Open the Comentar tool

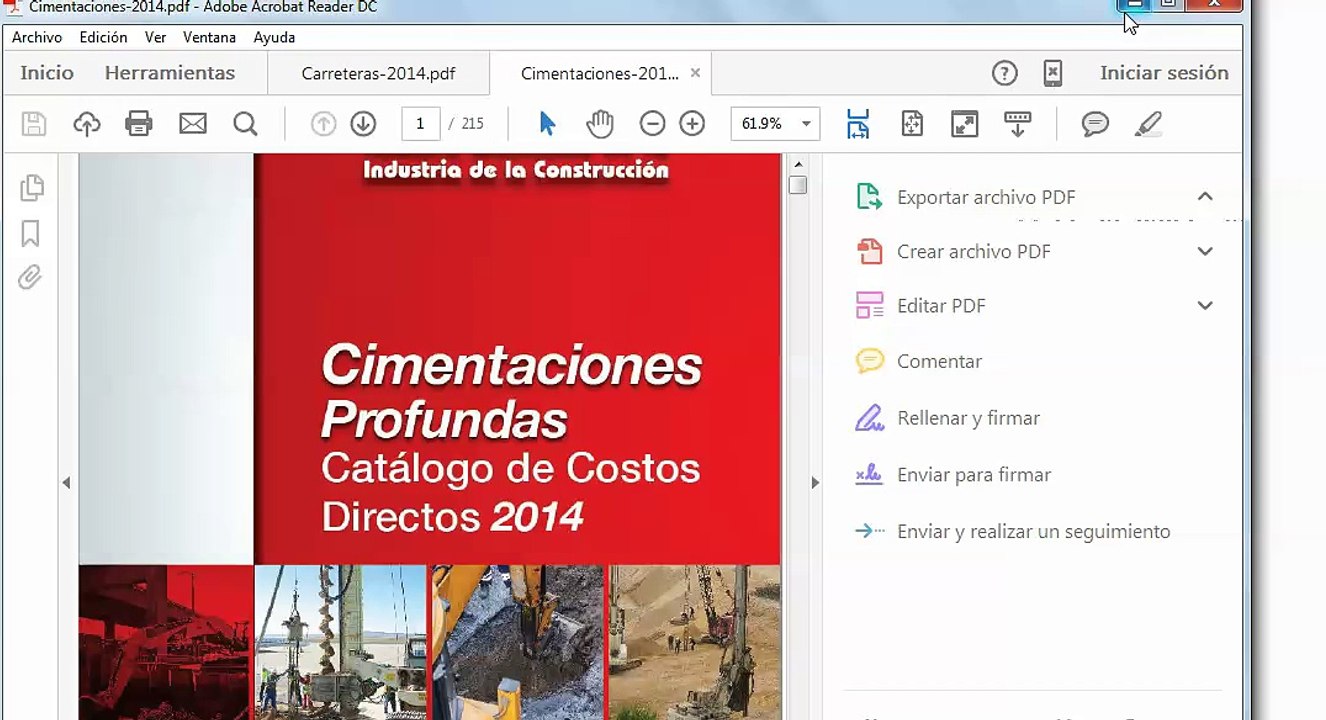click(x=918, y=361)
